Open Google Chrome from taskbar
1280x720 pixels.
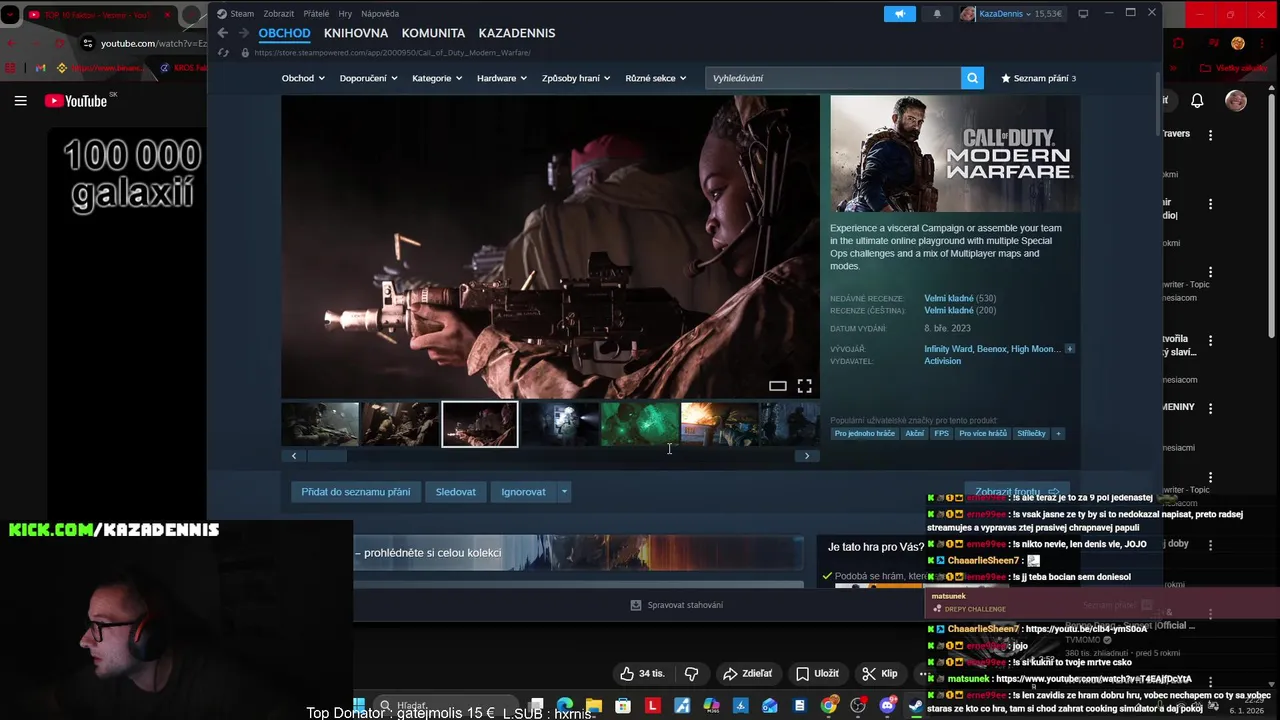point(829,706)
